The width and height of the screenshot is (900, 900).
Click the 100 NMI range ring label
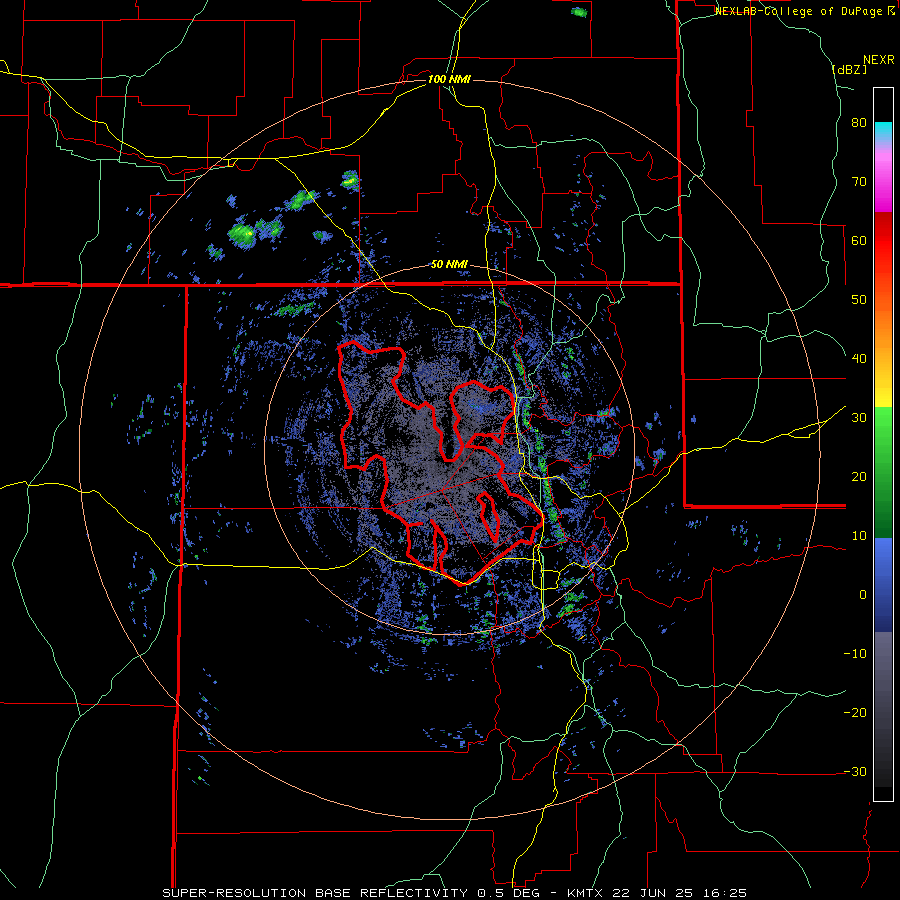(x=449, y=79)
